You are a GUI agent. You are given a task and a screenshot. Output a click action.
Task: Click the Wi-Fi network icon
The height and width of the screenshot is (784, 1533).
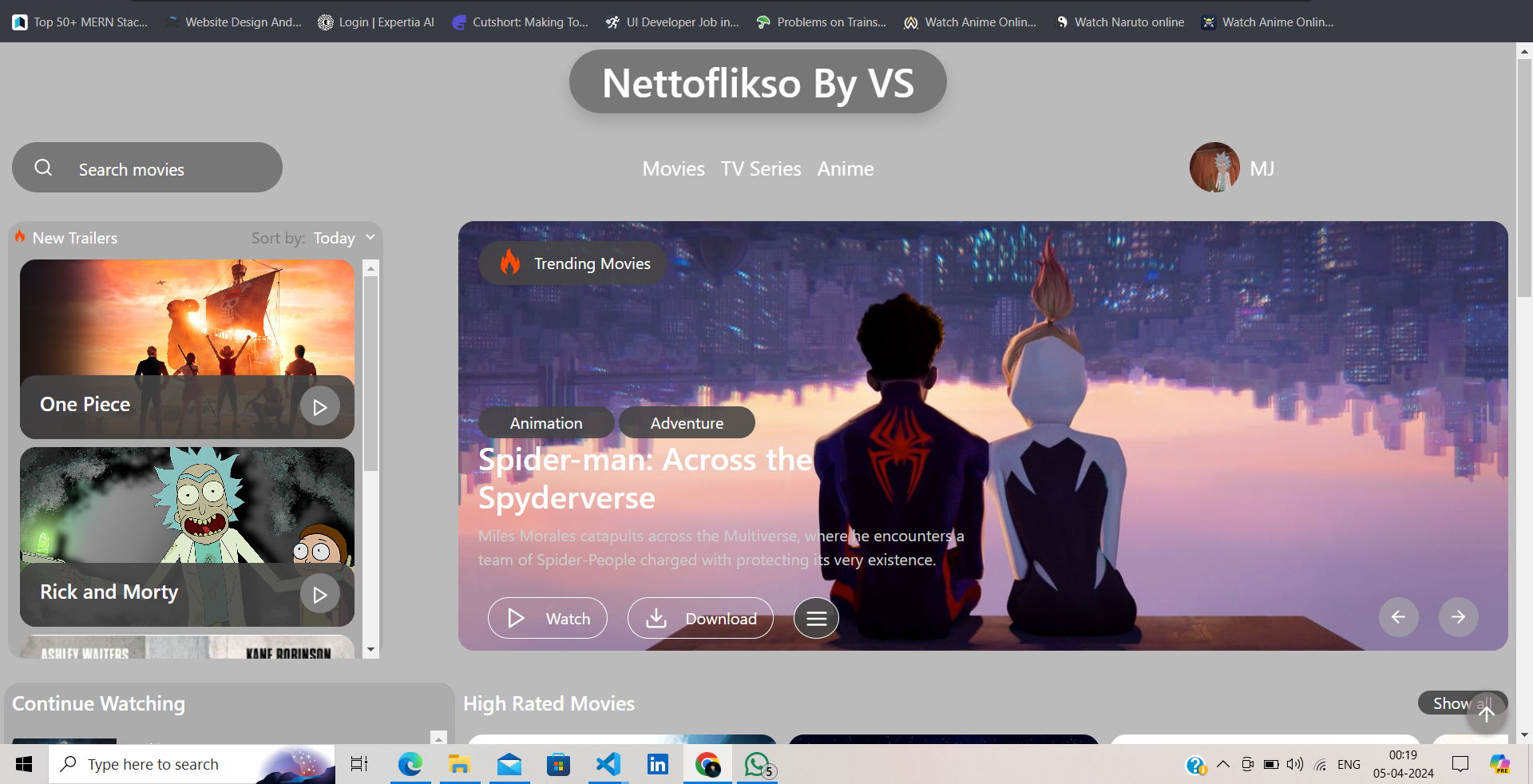[1321, 764]
